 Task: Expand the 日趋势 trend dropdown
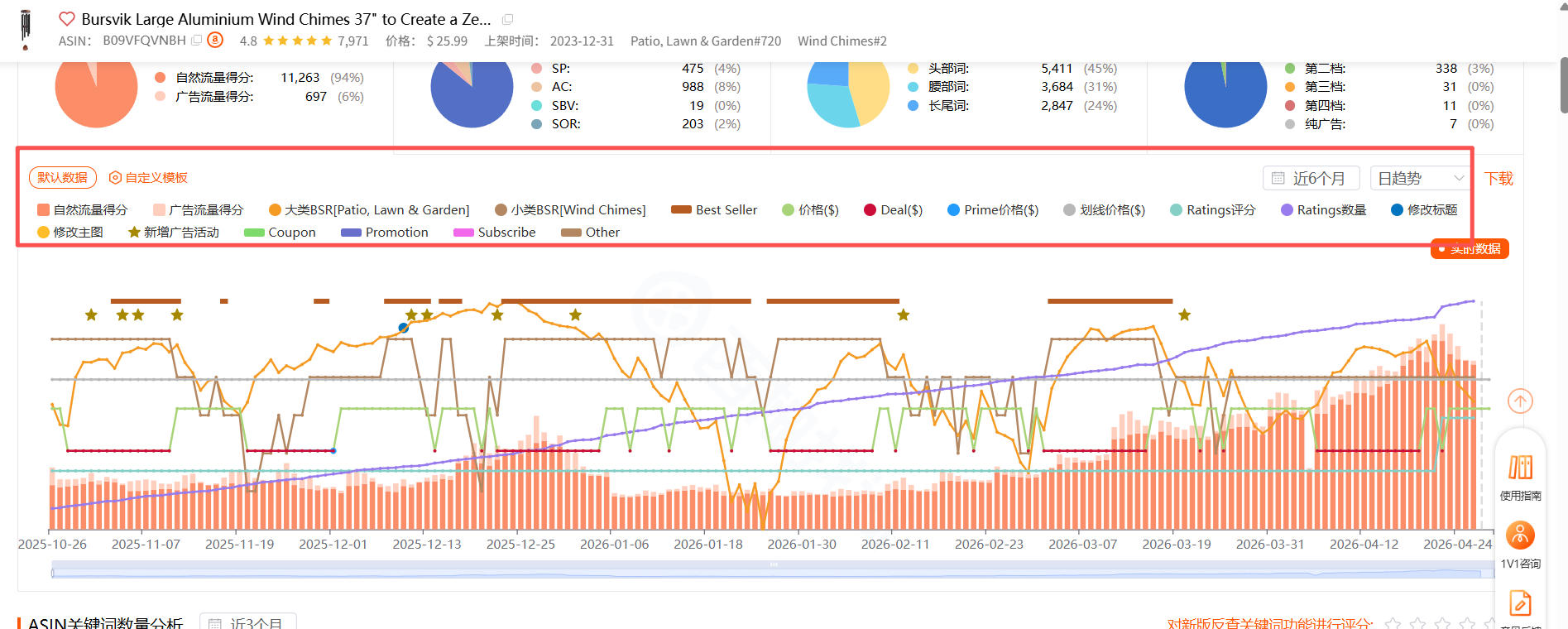[1420, 179]
